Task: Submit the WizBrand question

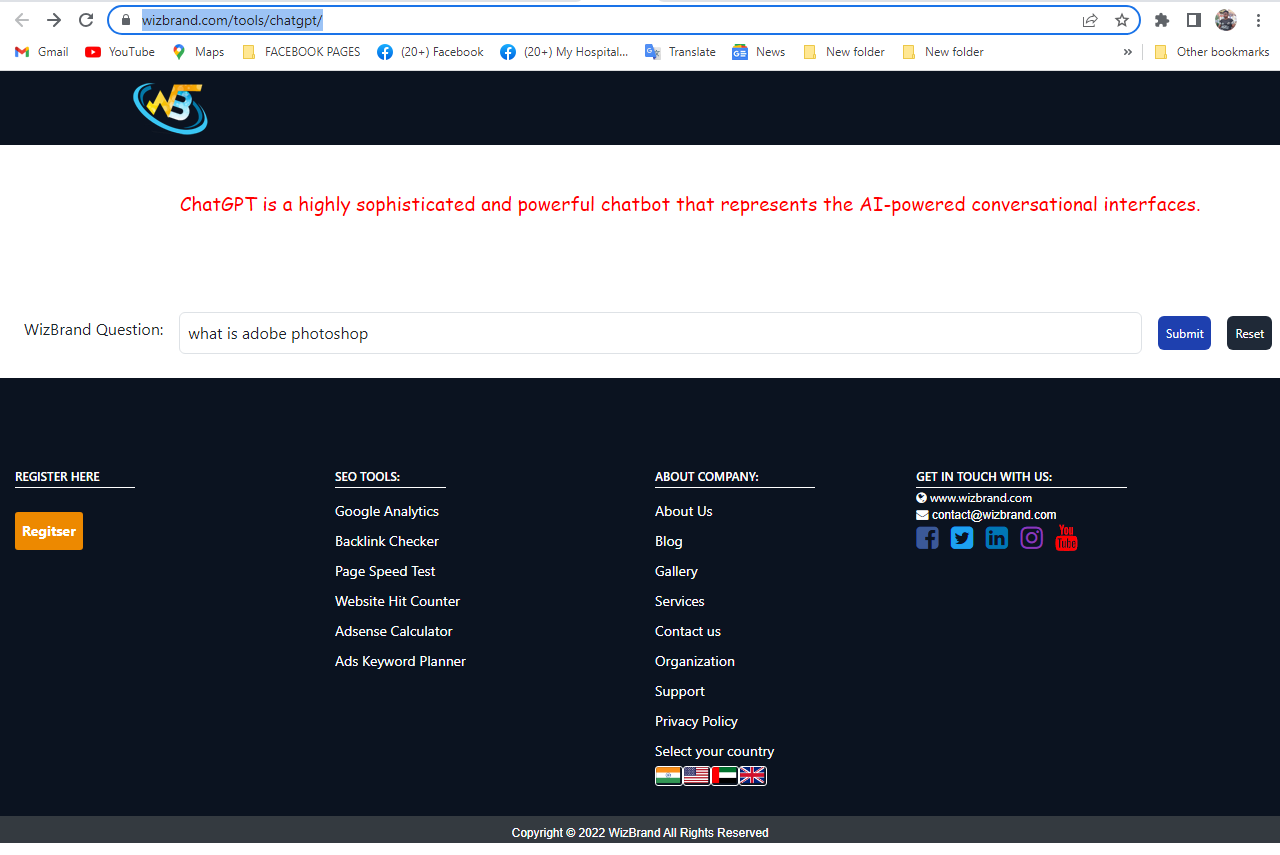Action: (x=1184, y=333)
